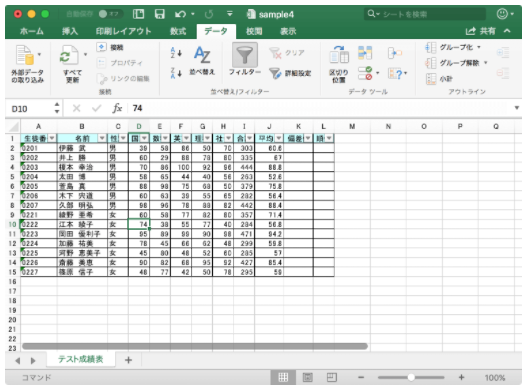Click the Redo icon

(209, 14)
